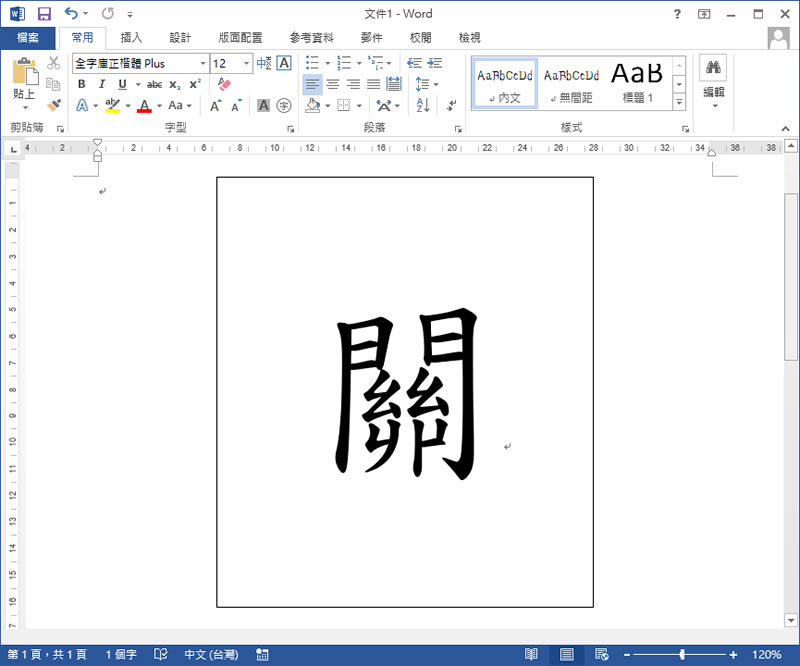This screenshot has height=666, width=800.
Task: Expand the styles gallery more arrow
Action: coord(679,102)
